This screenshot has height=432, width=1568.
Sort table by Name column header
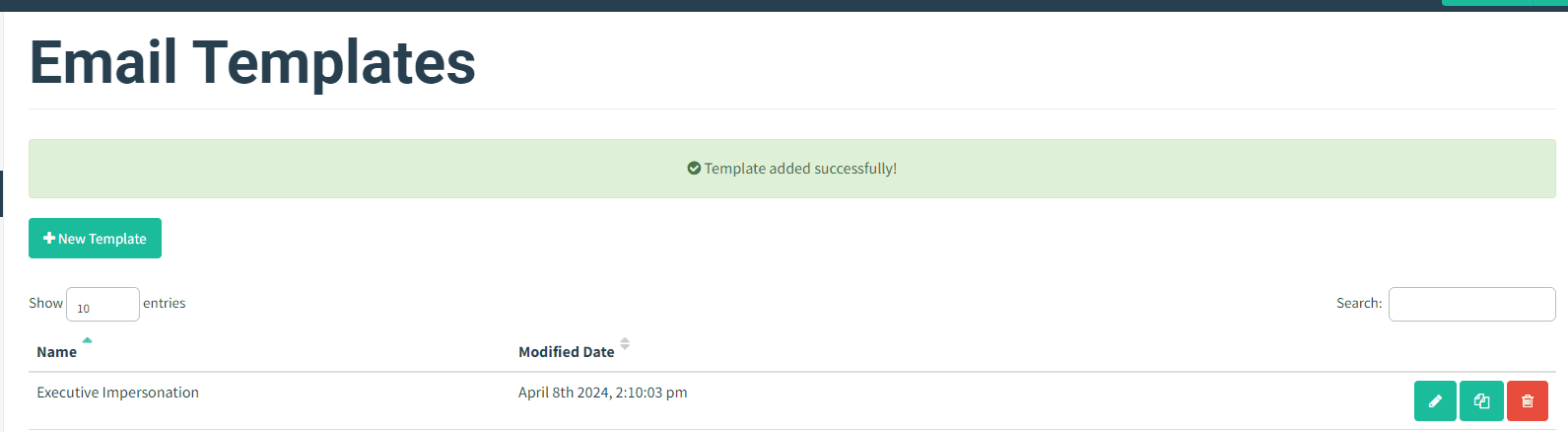(x=56, y=352)
